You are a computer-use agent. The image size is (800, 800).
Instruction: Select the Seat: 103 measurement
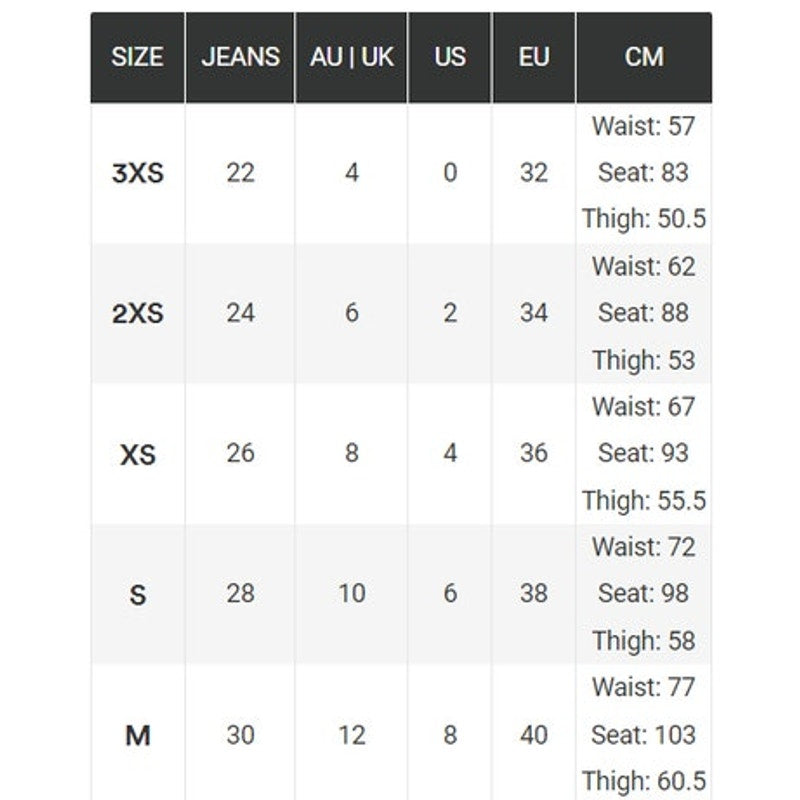click(643, 735)
